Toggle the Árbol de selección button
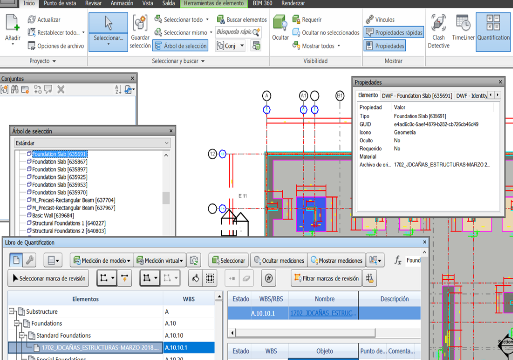The image size is (513, 360). tap(180, 46)
